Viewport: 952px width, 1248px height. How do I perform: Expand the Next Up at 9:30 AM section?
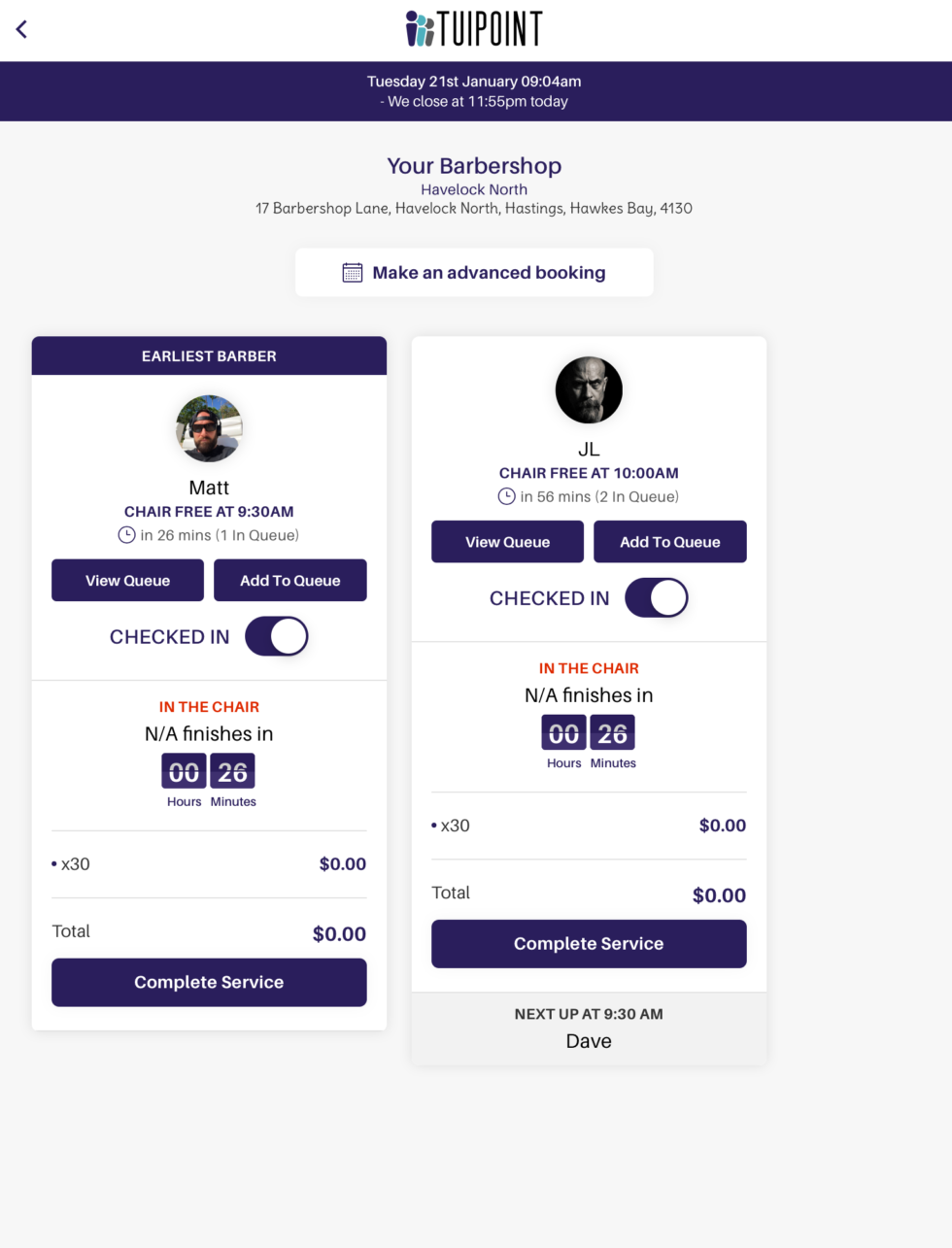point(589,1013)
